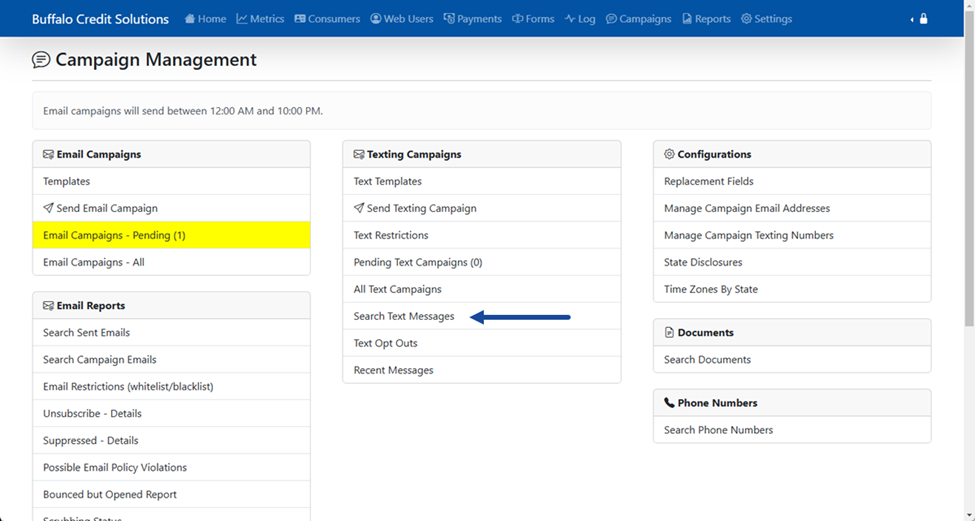Click the chat icon beside Campaign Management title
Viewport: 975px width, 521px height.
[41, 60]
